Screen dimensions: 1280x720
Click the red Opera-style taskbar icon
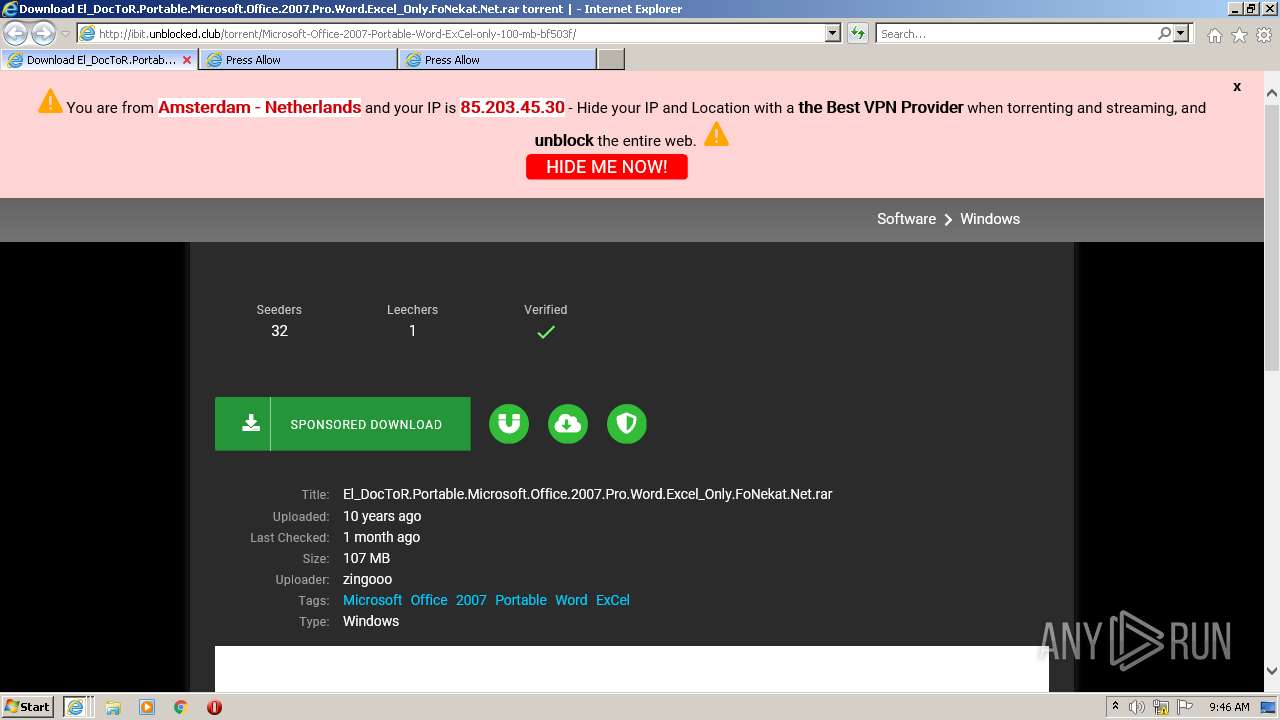pyautogui.click(x=214, y=707)
